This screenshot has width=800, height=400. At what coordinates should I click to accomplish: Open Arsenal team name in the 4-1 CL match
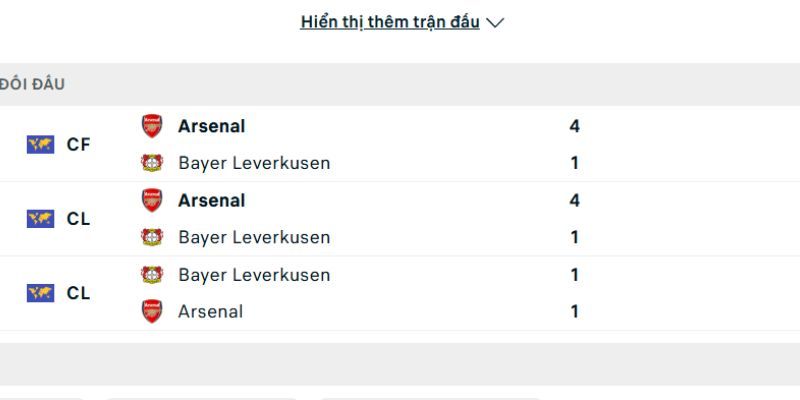click(x=211, y=200)
